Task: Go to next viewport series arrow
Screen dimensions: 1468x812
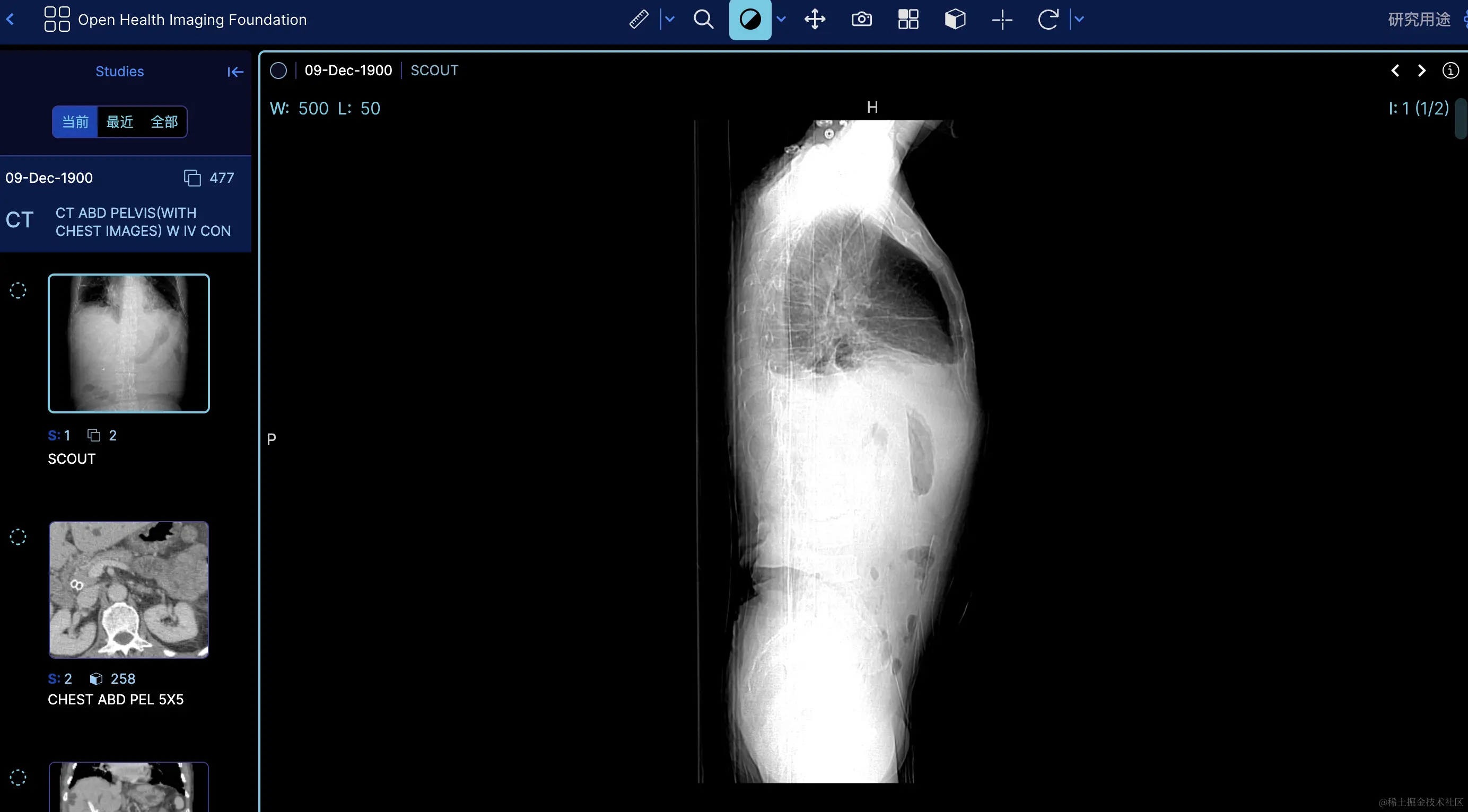Action: click(1422, 70)
